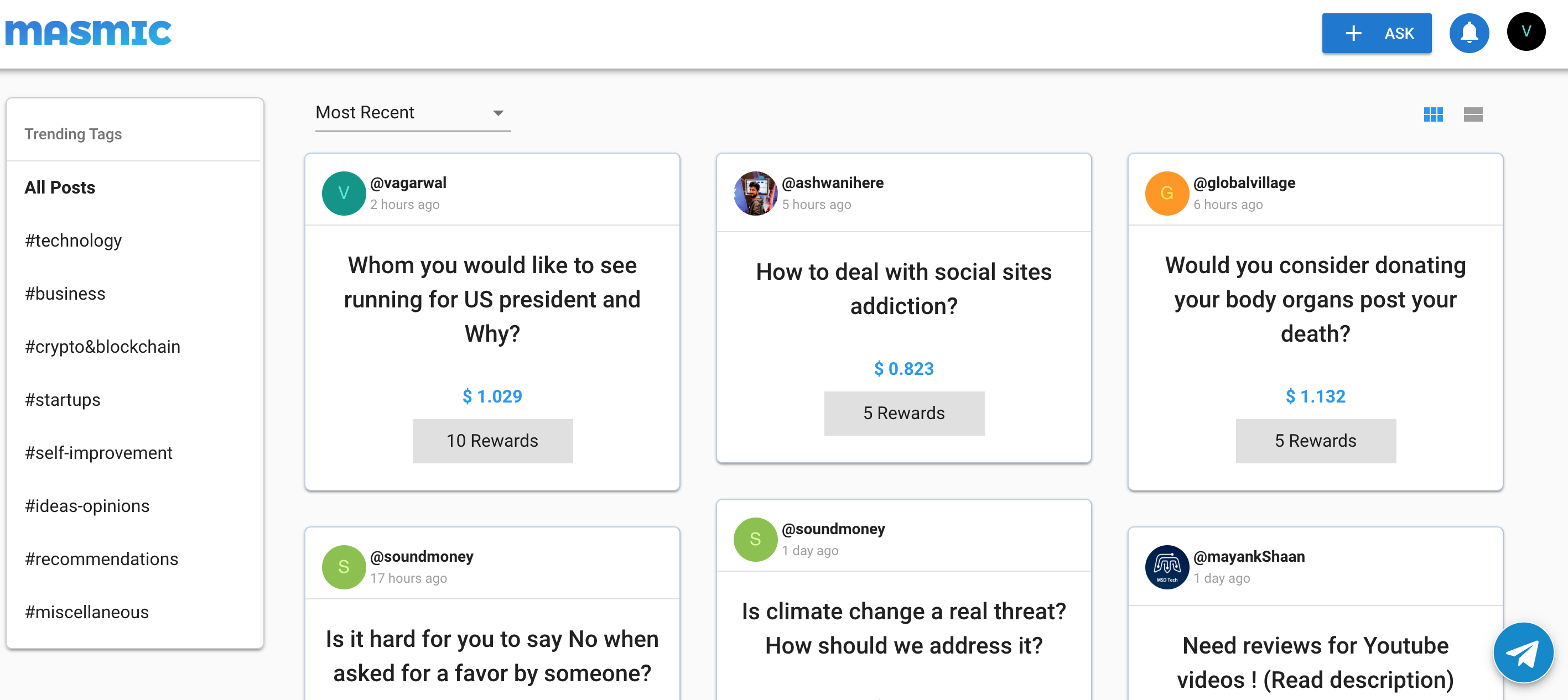Open the Most Recent sort dropdown

point(413,113)
